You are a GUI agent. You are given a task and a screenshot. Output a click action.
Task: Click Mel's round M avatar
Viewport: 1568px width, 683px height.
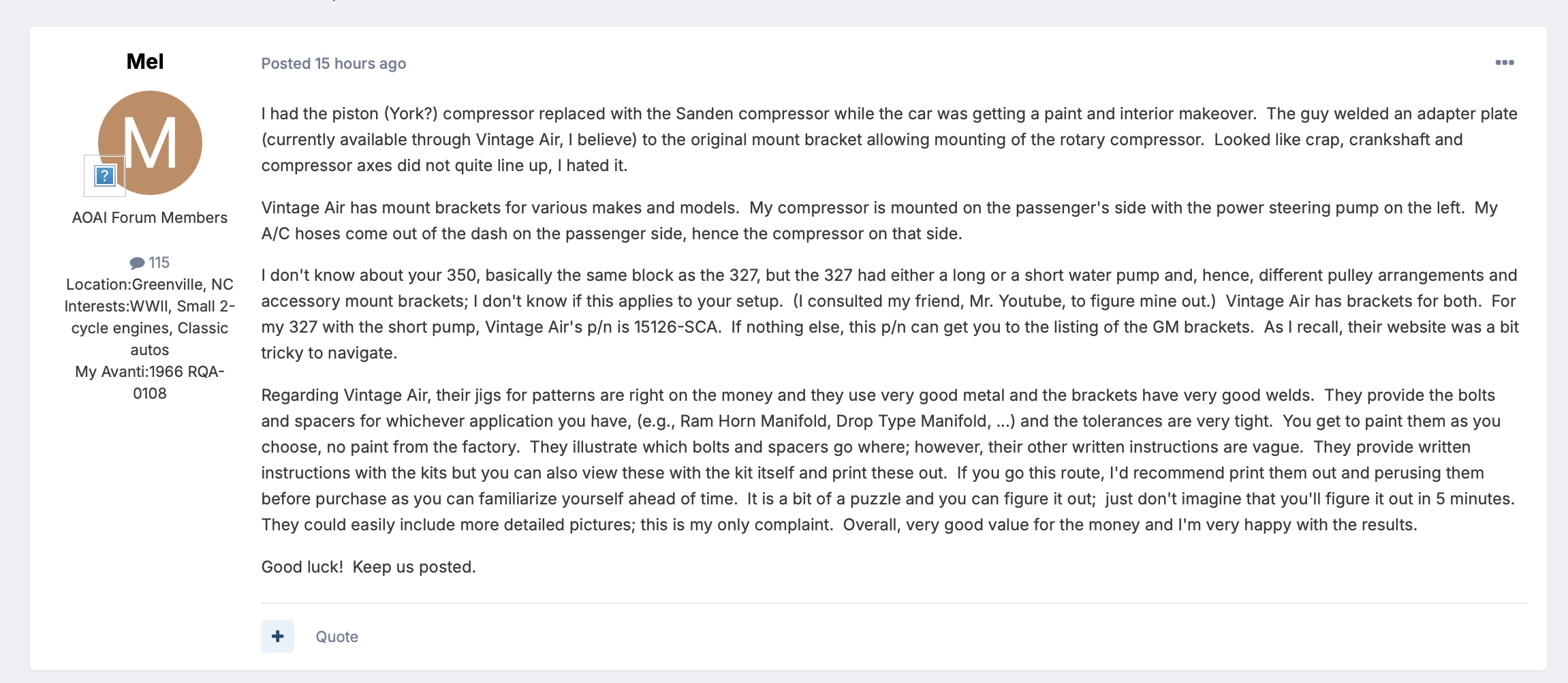coord(150,143)
